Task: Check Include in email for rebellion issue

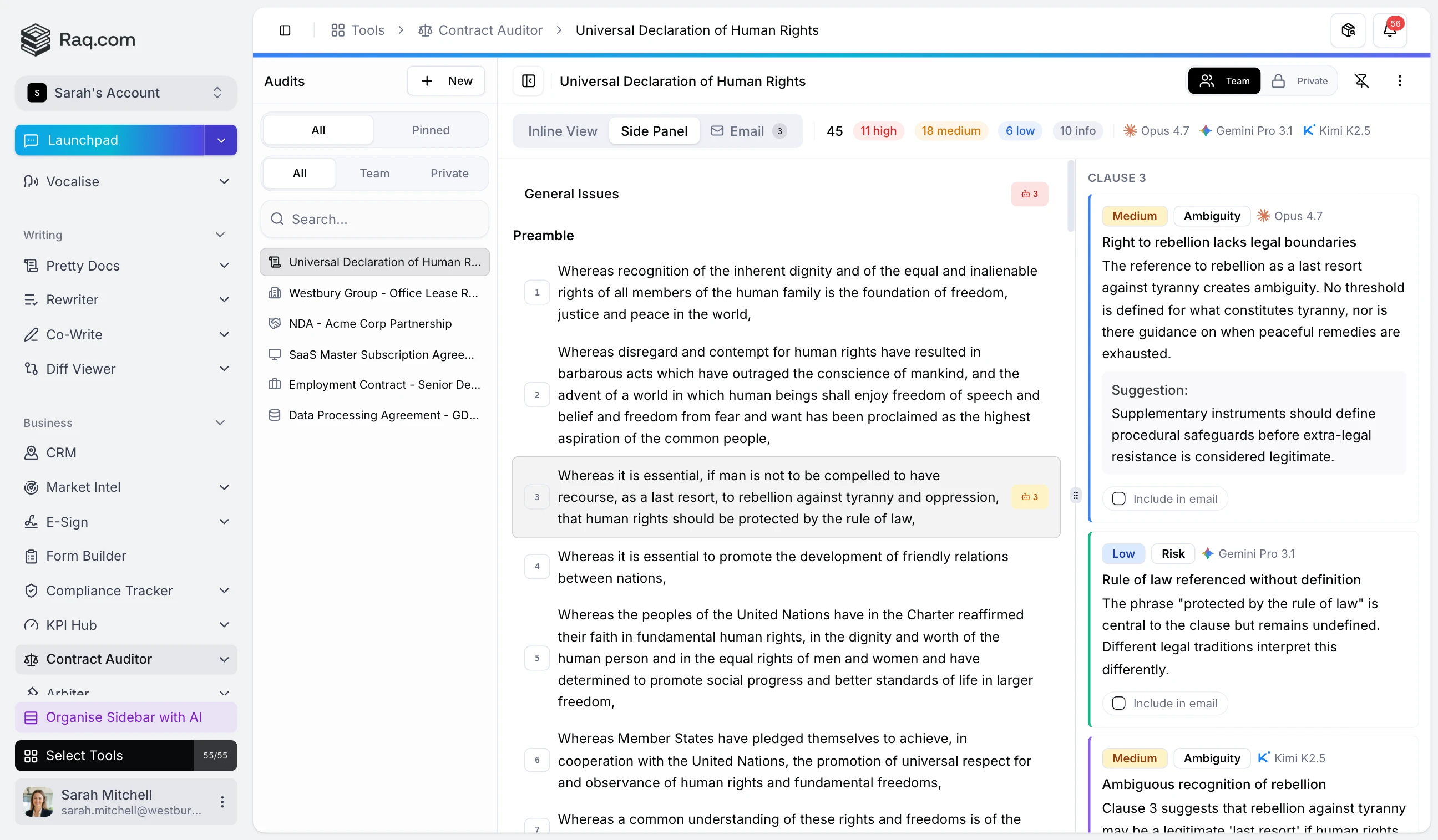Action: (x=1118, y=498)
